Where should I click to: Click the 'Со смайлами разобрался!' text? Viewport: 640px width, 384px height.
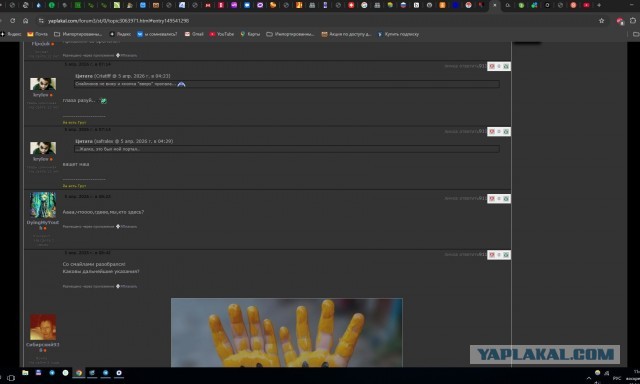click(x=94, y=264)
